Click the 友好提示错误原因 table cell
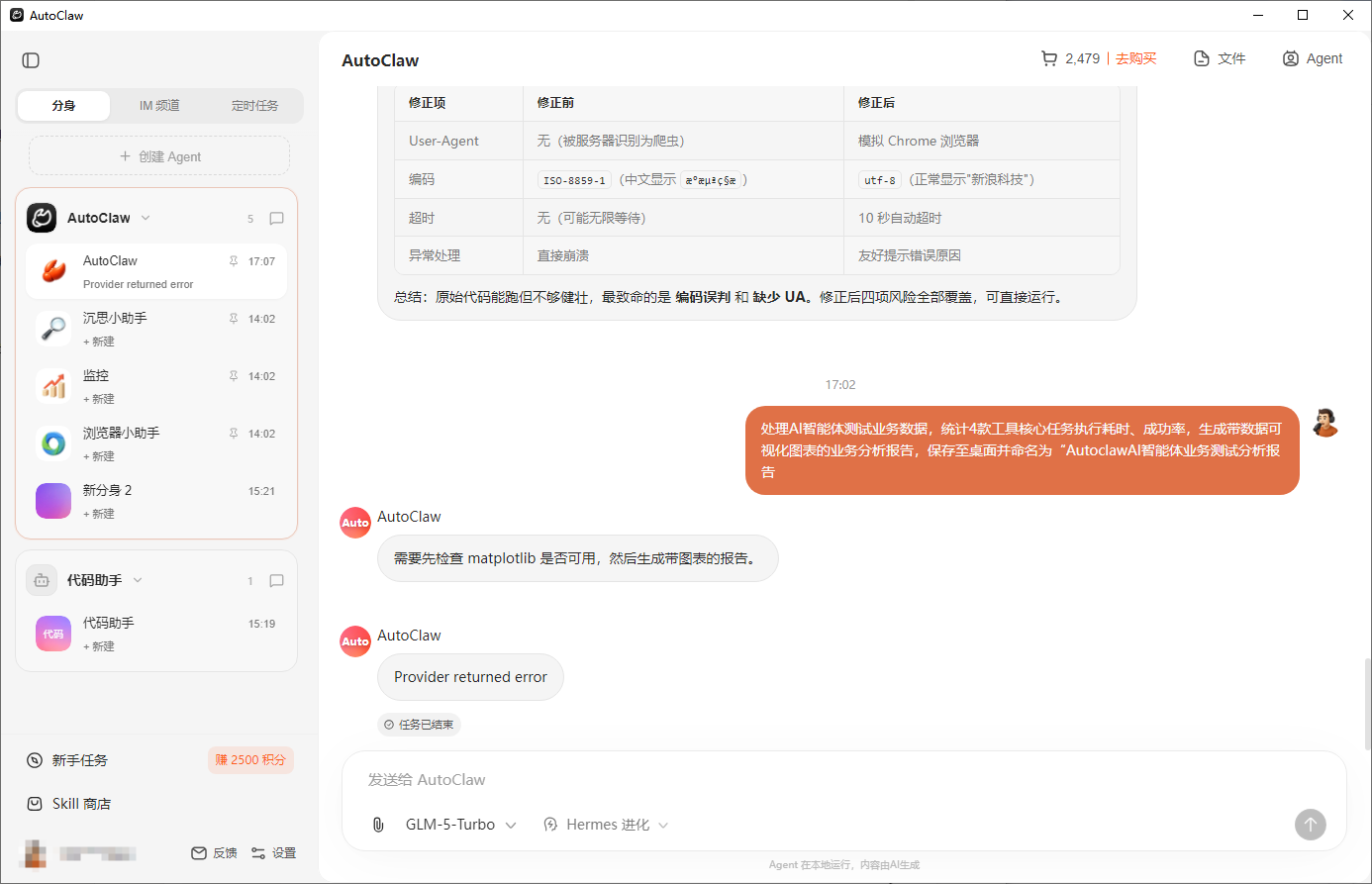 (981, 255)
